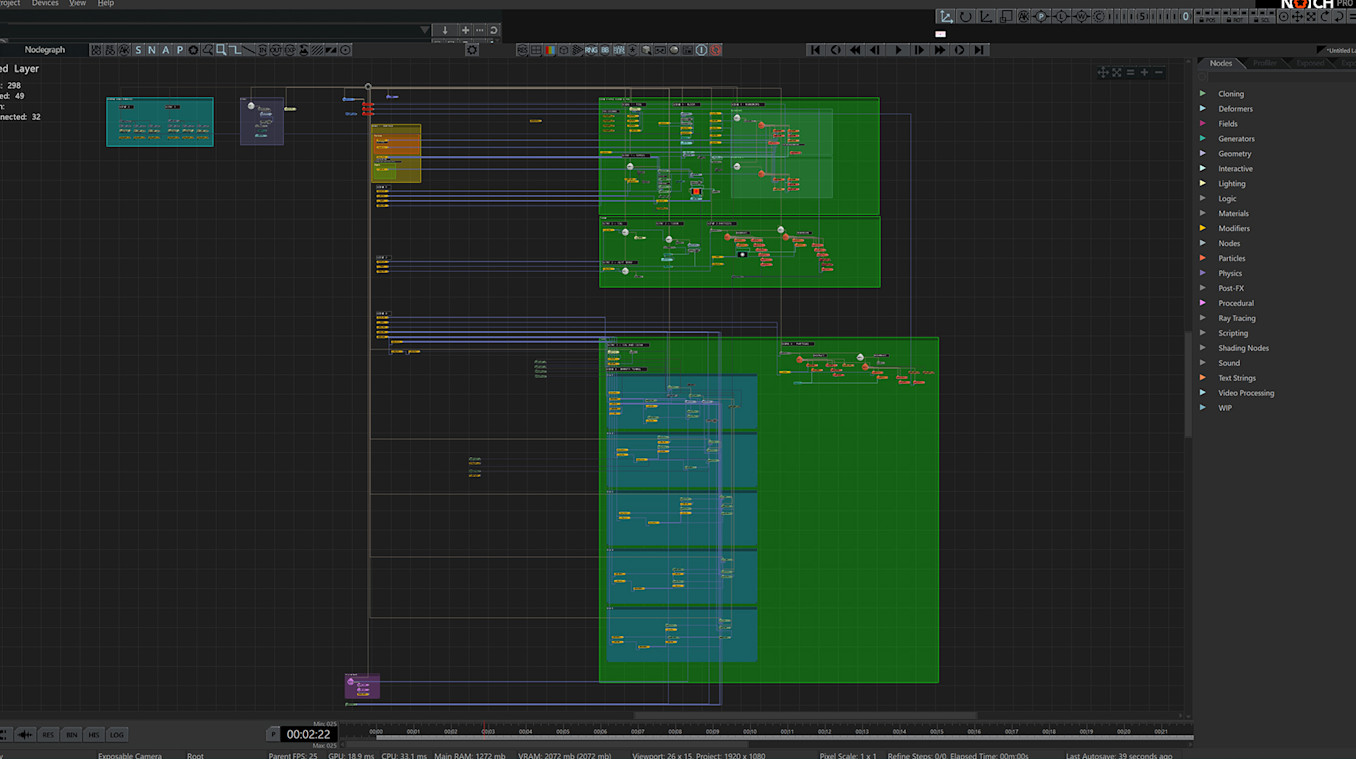
Task: Click the fit-to-view icon in nodegraph corner
Action: point(1116,72)
